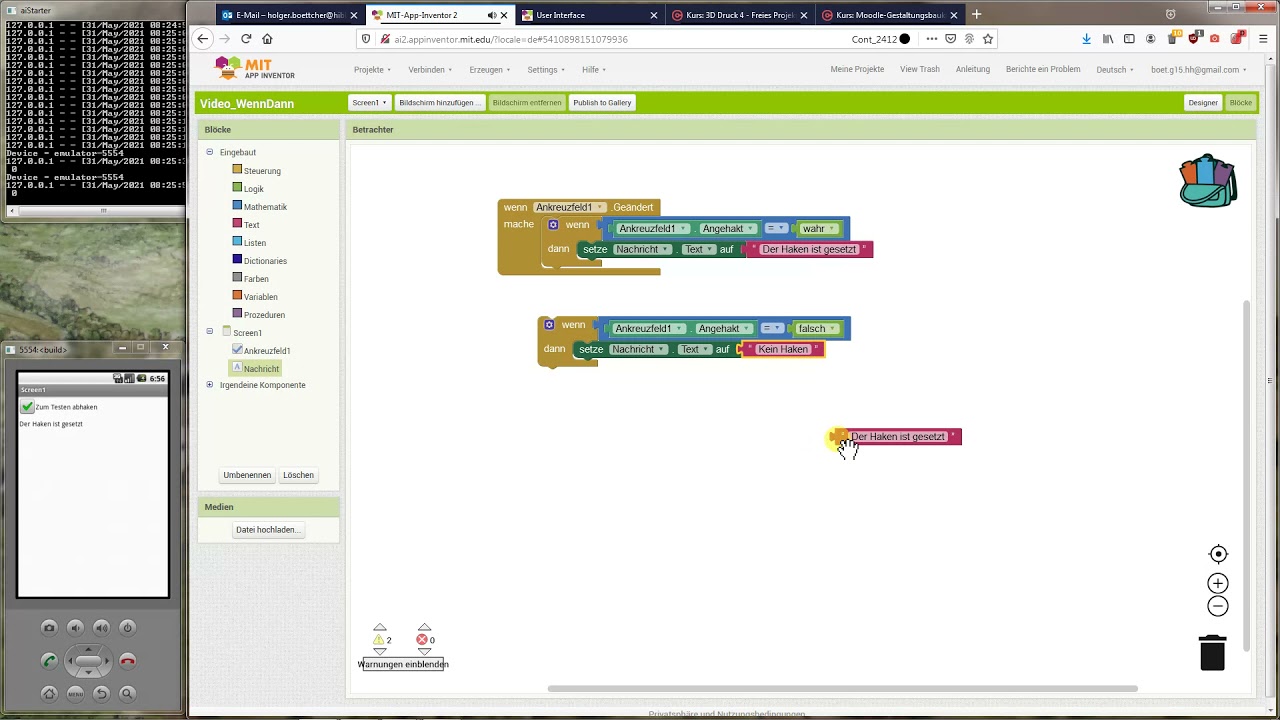Image resolution: width=1280 pixels, height=720 pixels.
Task: Click 'Datei hochladen...' button
Action: [267, 530]
